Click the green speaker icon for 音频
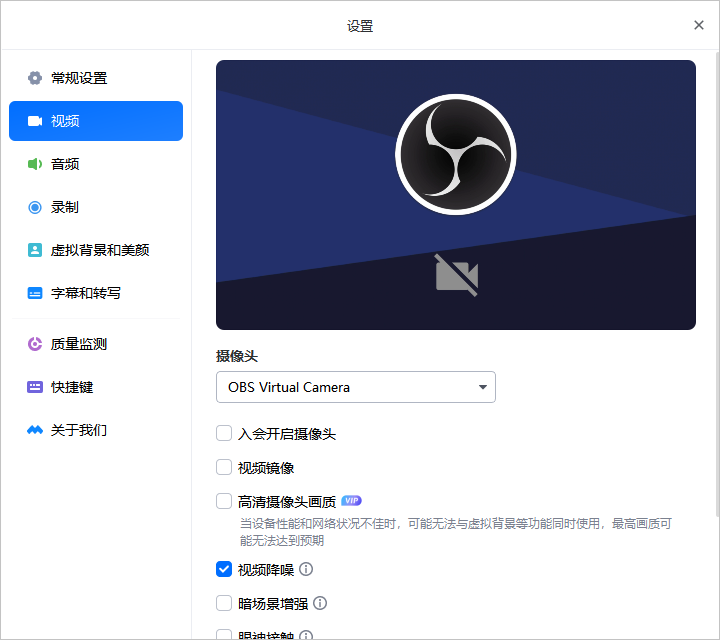Screen dimensions: 720x640 (35, 164)
